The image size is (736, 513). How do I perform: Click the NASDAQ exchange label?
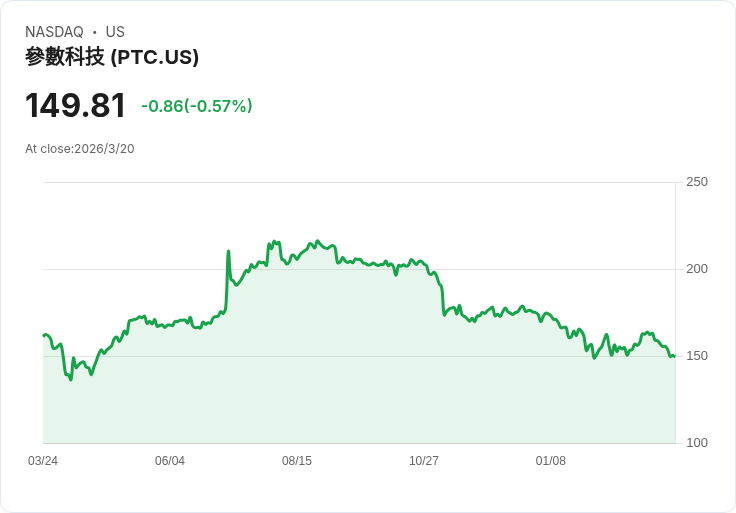click(54, 32)
